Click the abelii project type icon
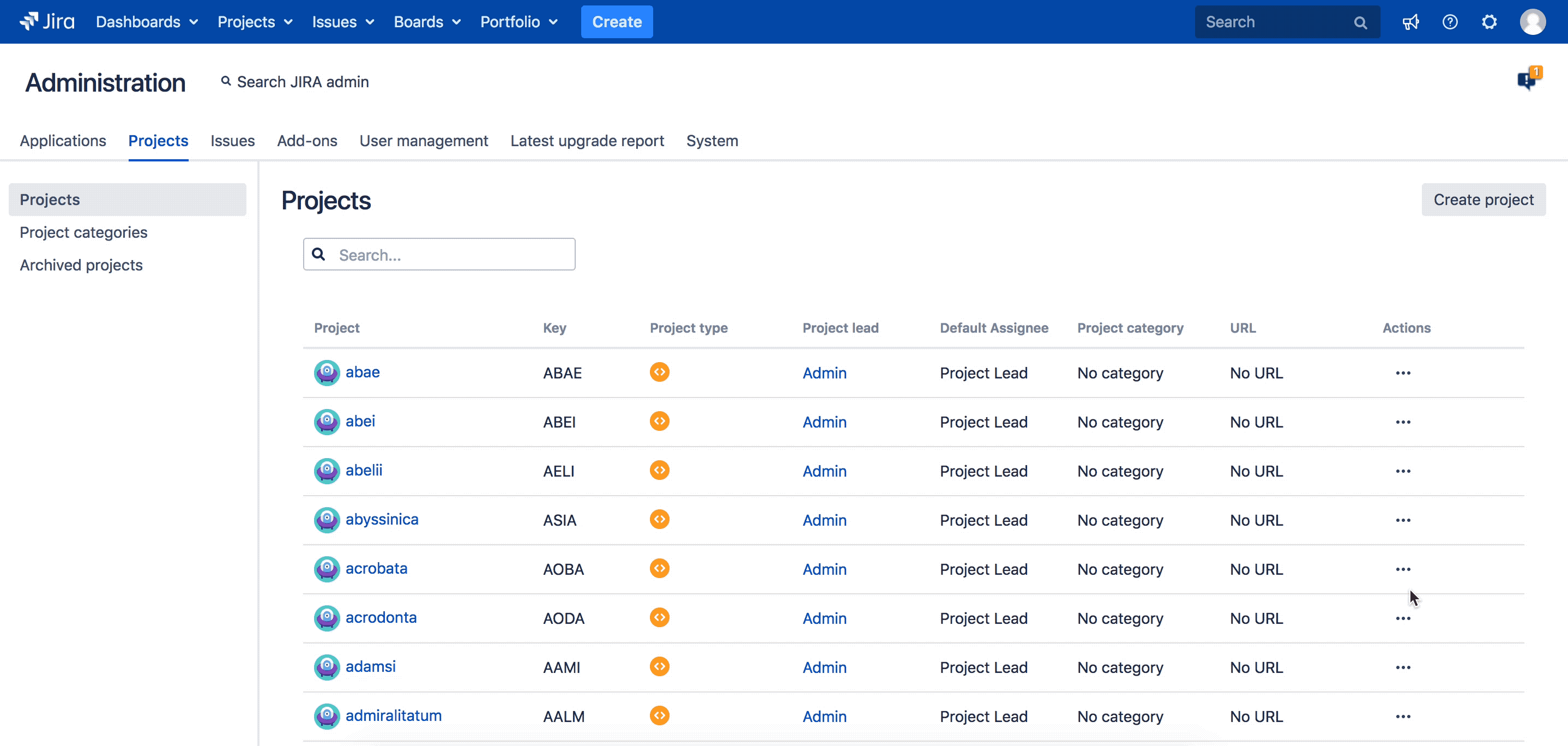The height and width of the screenshot is (746, 1568). pyautogui.click(x=659, y=470)
